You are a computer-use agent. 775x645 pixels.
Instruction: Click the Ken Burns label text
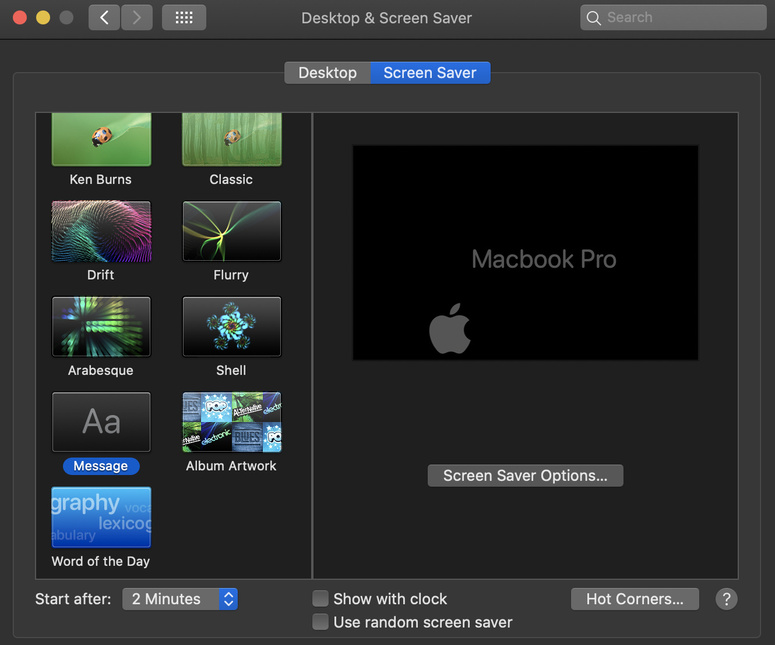tap(101, 179)
